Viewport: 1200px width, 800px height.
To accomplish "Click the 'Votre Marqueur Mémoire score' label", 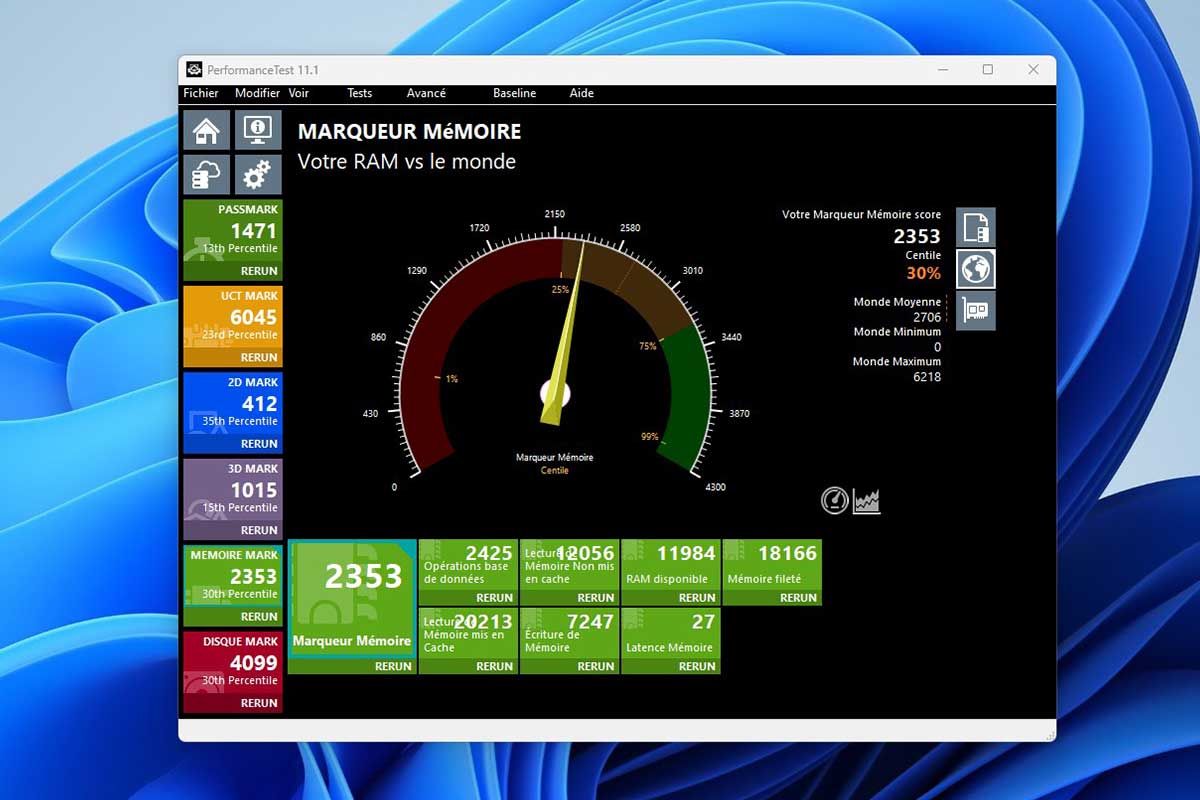I will (861, 214).
